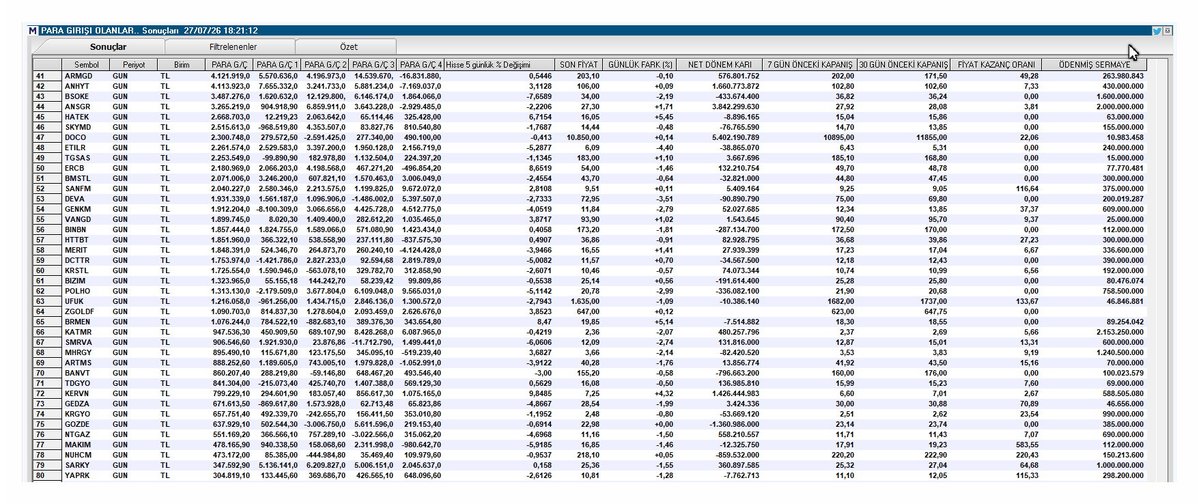The width and height of the screenshot is (1199, 504).
Task: Select the BIZIM symbol cell
Action: [x=86, y=279]
